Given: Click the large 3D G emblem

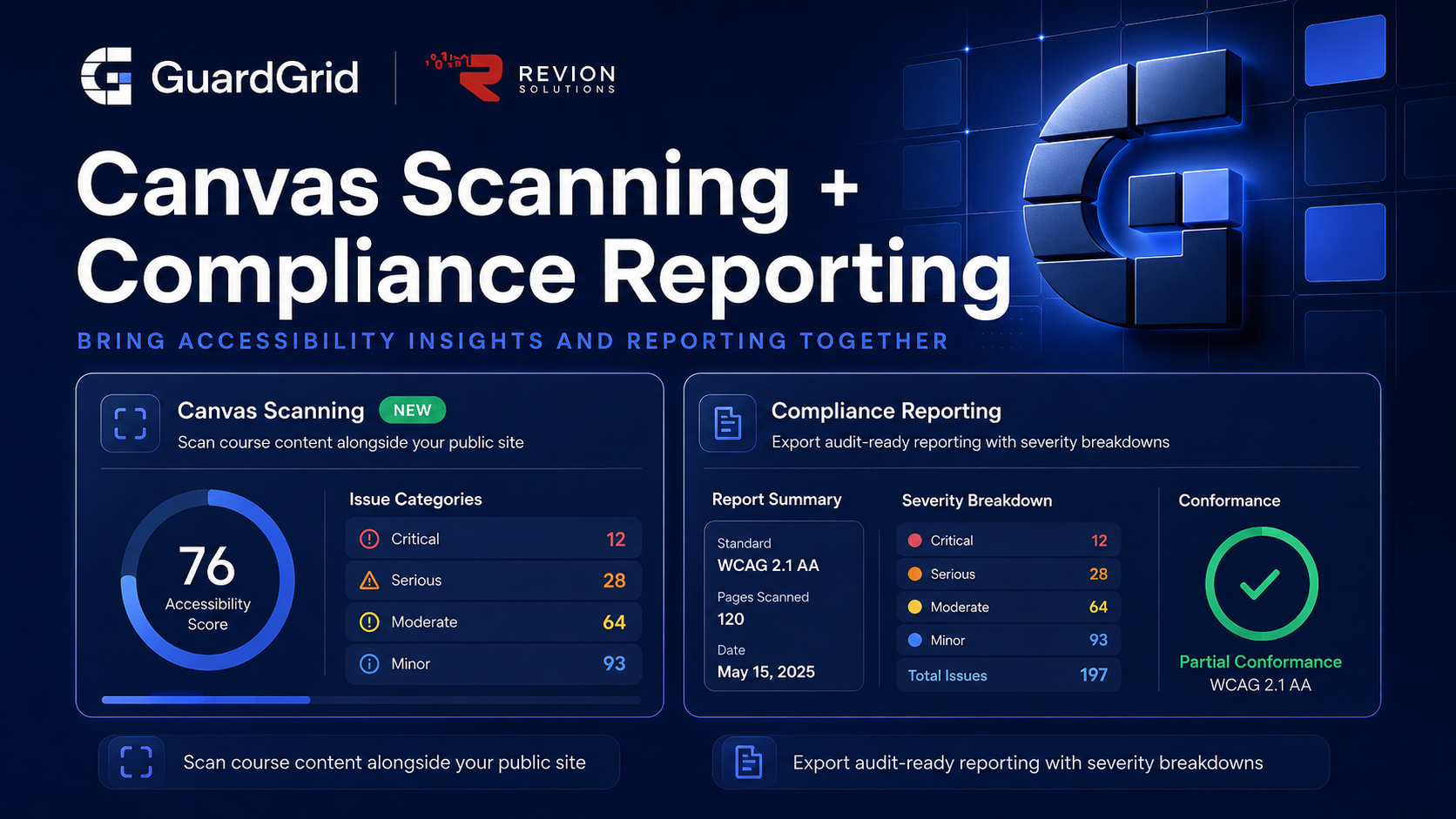Looking at the screenshot, I should pyautogui.click(x=1135, y=189).
